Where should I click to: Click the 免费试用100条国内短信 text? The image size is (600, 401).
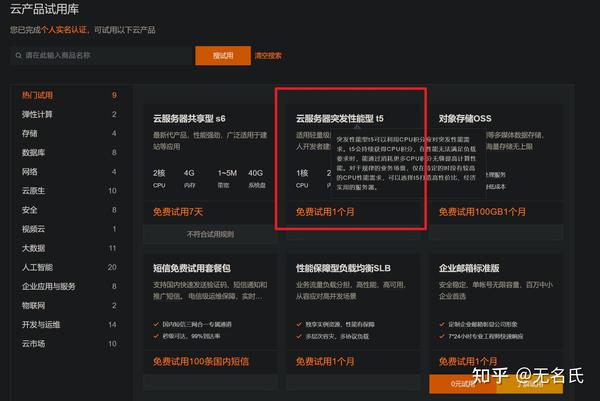pyautogui.click(x=201, y=361)
